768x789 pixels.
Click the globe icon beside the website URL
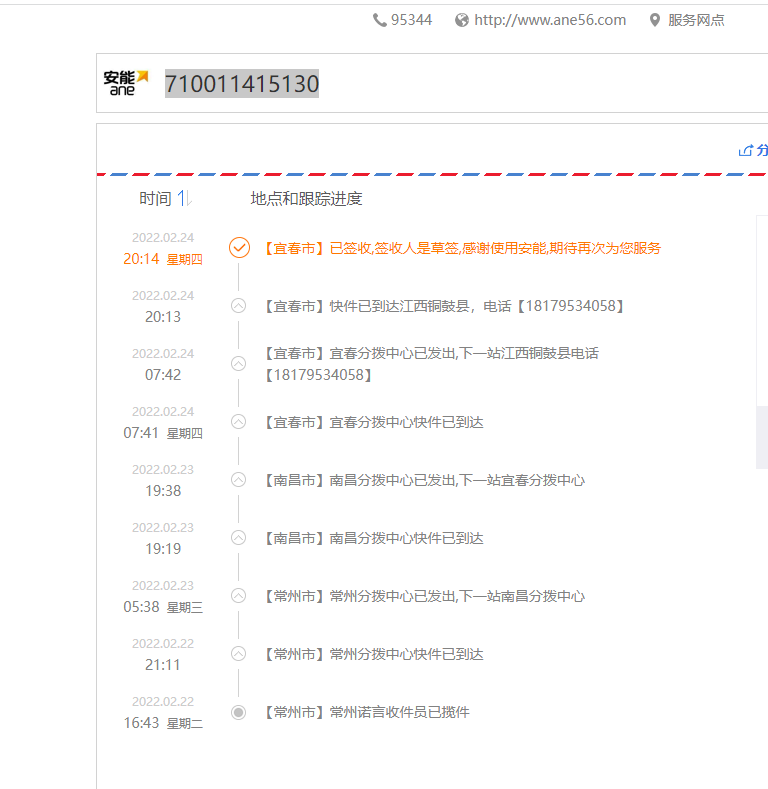[x=462, y=20]
